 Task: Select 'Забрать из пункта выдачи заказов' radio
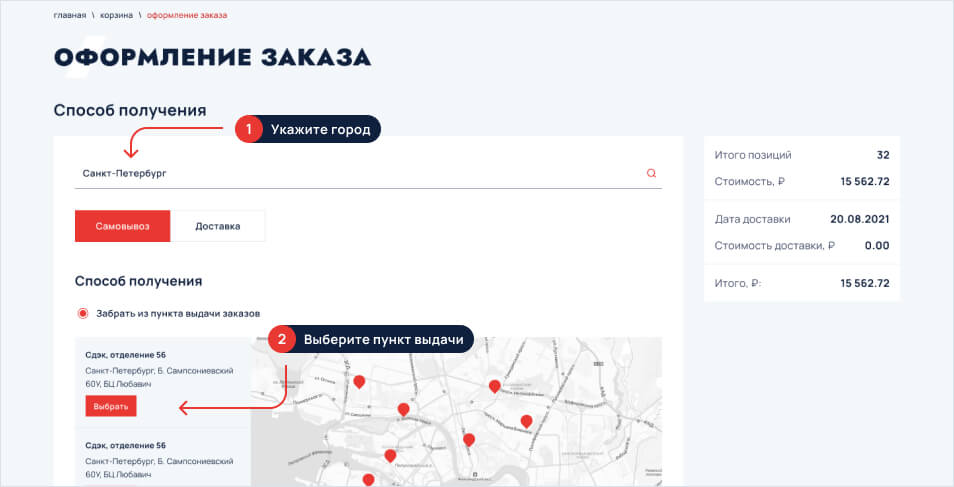(83, 313)
